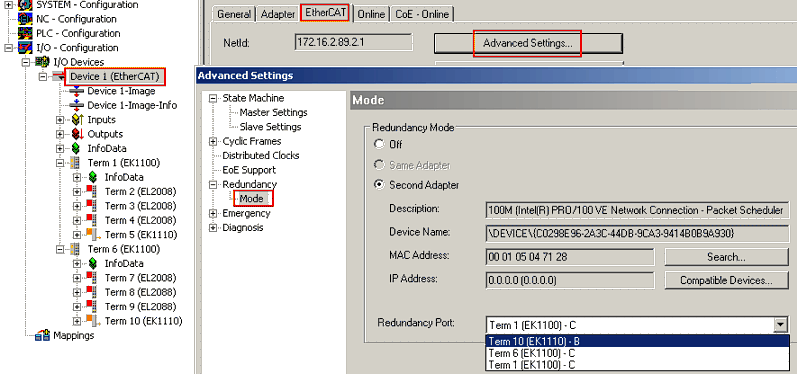The image size is (797, 374).
Task: Click the Term 1 (EK1100) coupler icon
Action: coord(76,163)
